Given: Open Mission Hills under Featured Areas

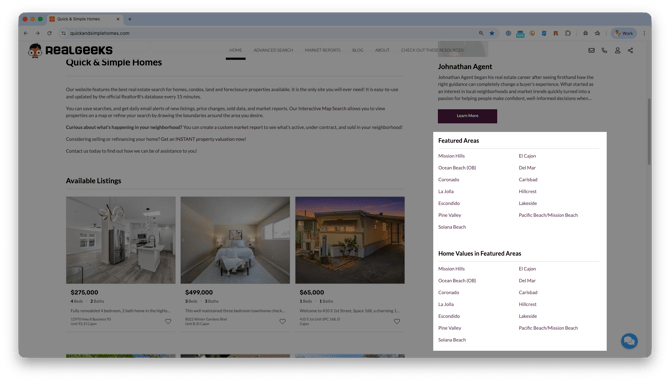Looking at the screenshot, I should [451, 156].
